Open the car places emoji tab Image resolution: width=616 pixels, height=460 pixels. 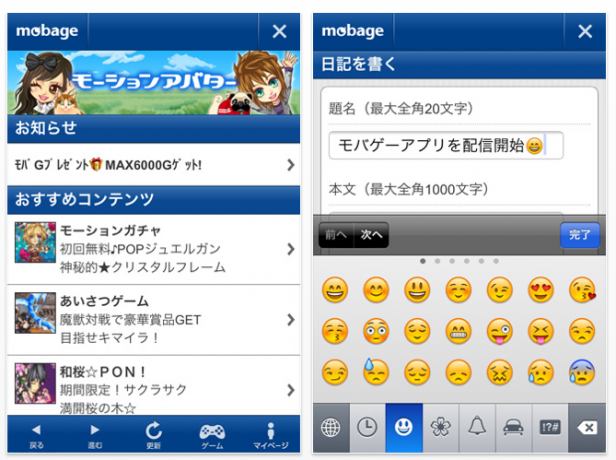pos(514,427)
